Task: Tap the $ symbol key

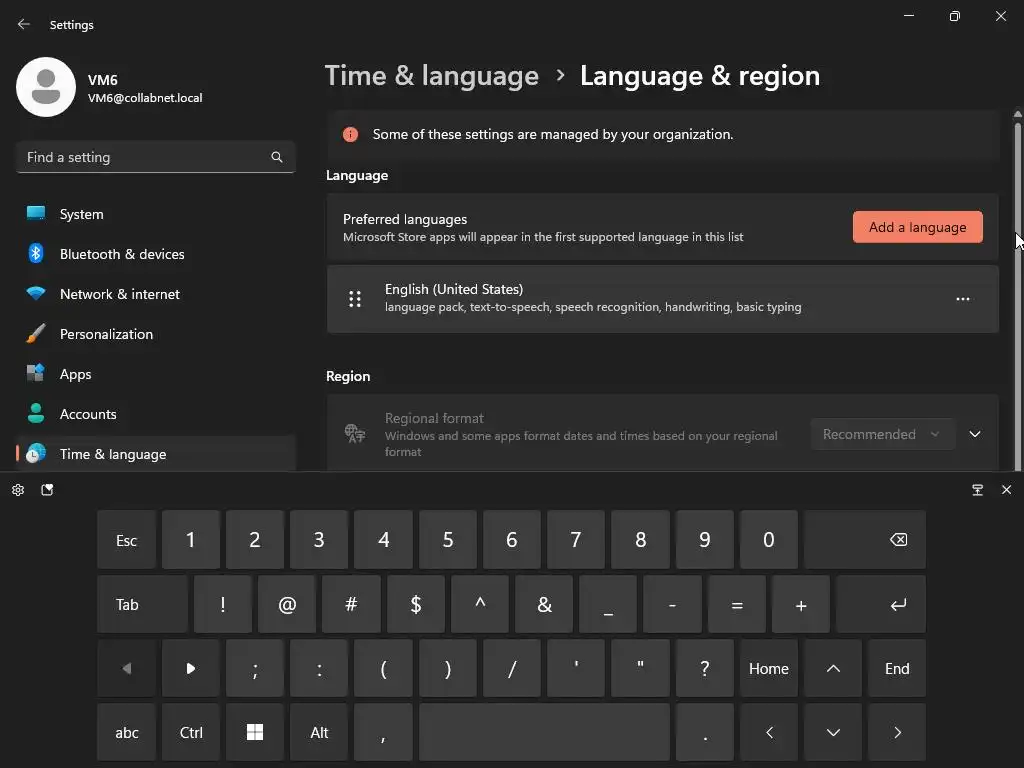Action: click(415, 605)
